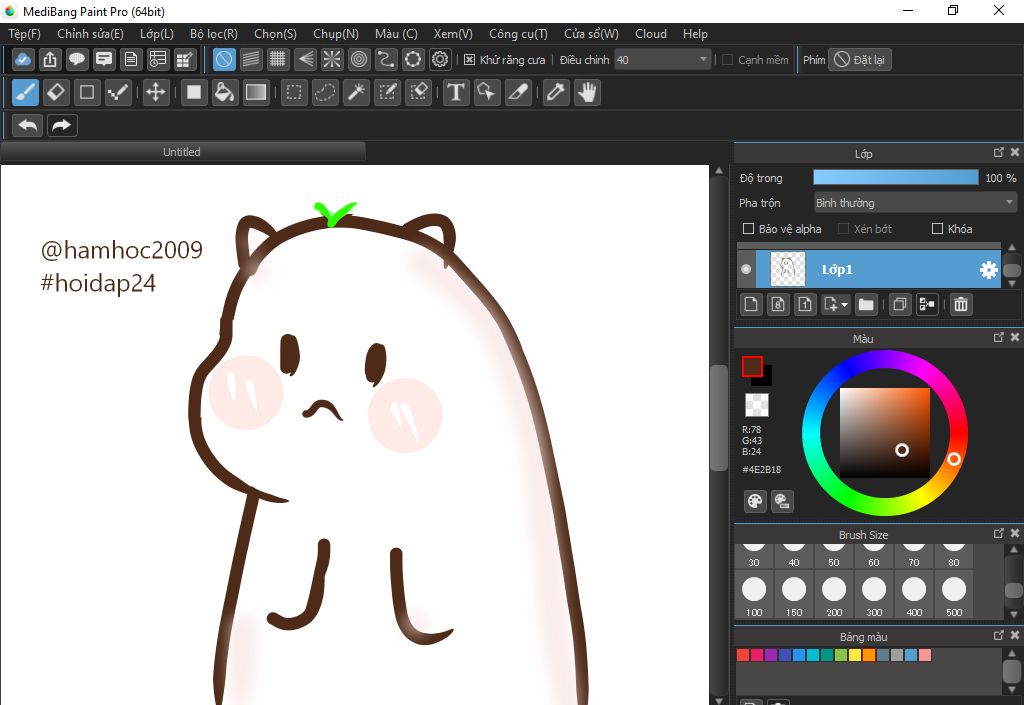
Task: Select the Fill rectangle tool
Action: click(193, 92)
